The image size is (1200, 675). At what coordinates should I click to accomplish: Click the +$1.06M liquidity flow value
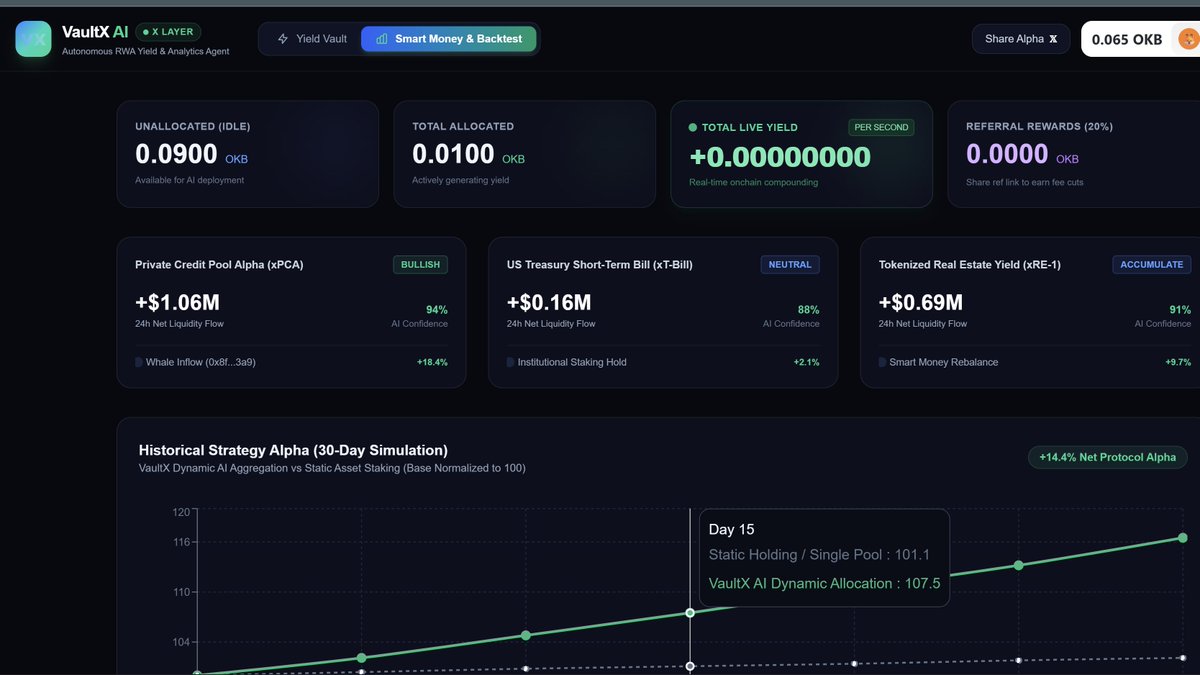[x=177, y=302]
